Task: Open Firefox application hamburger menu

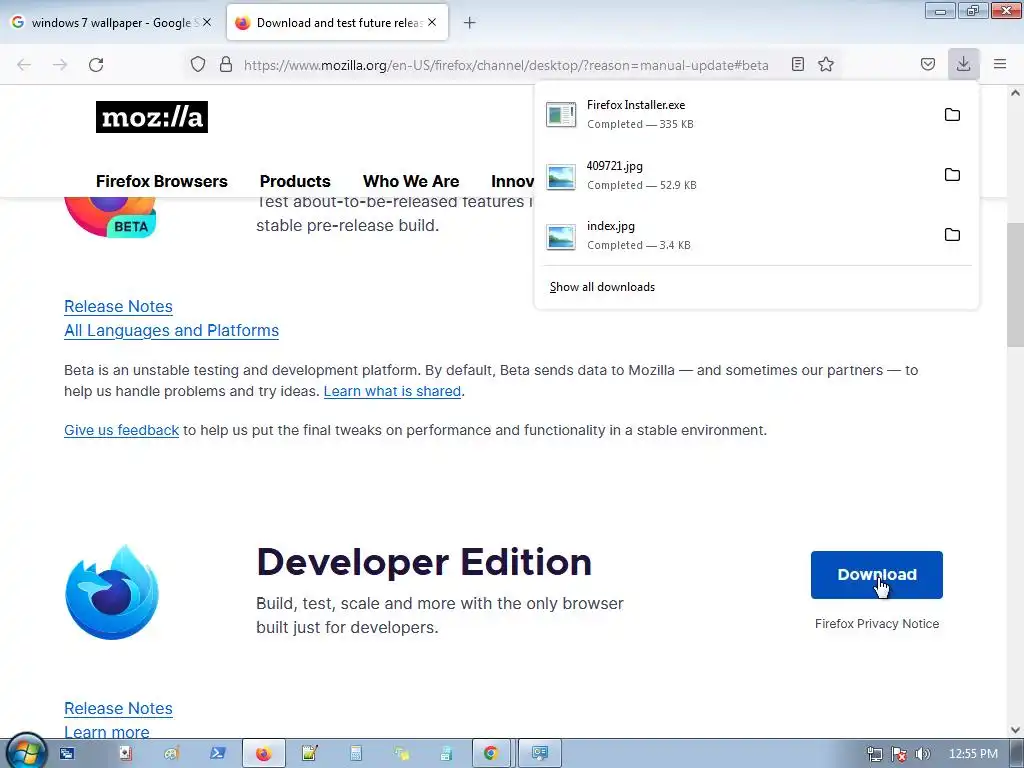Action: tap(1000, 64)
